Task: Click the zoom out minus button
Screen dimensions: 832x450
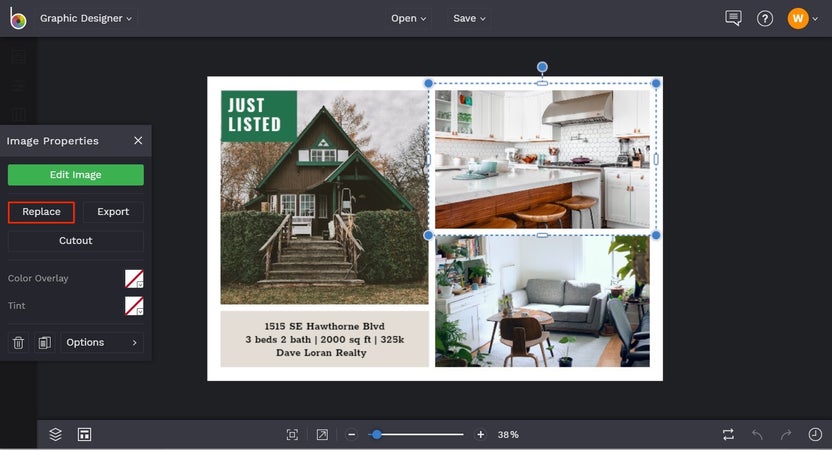Action: [351, 435]
